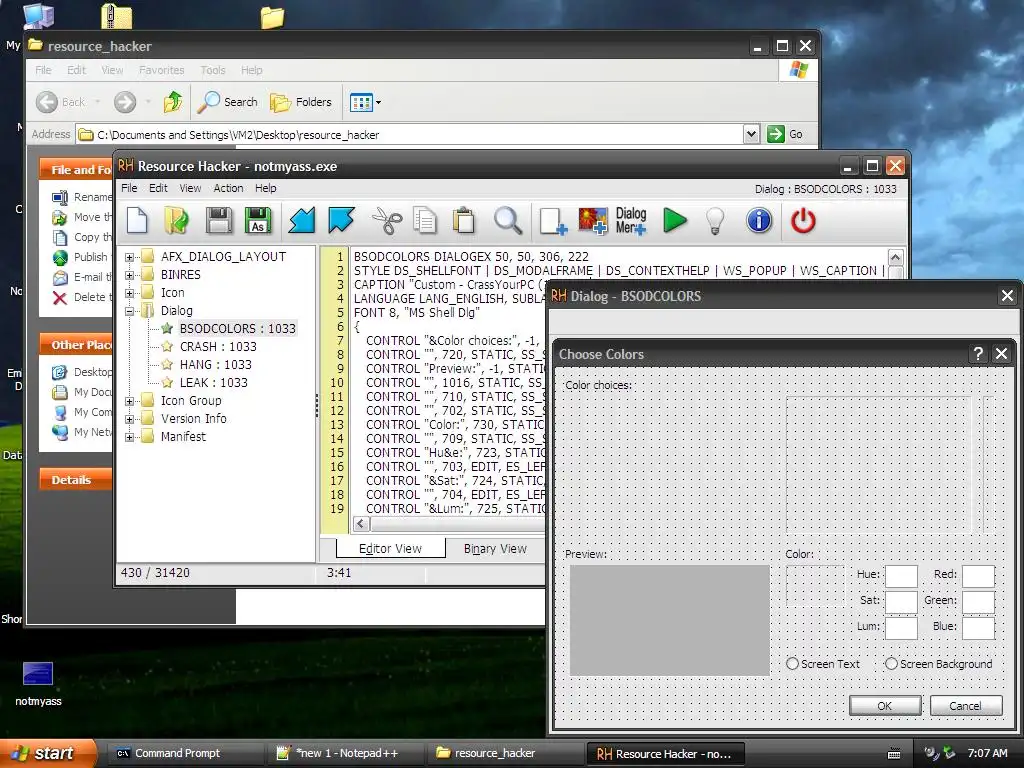
Task: Switch to Notepad++ taskbar button
Action: point(345,753)
